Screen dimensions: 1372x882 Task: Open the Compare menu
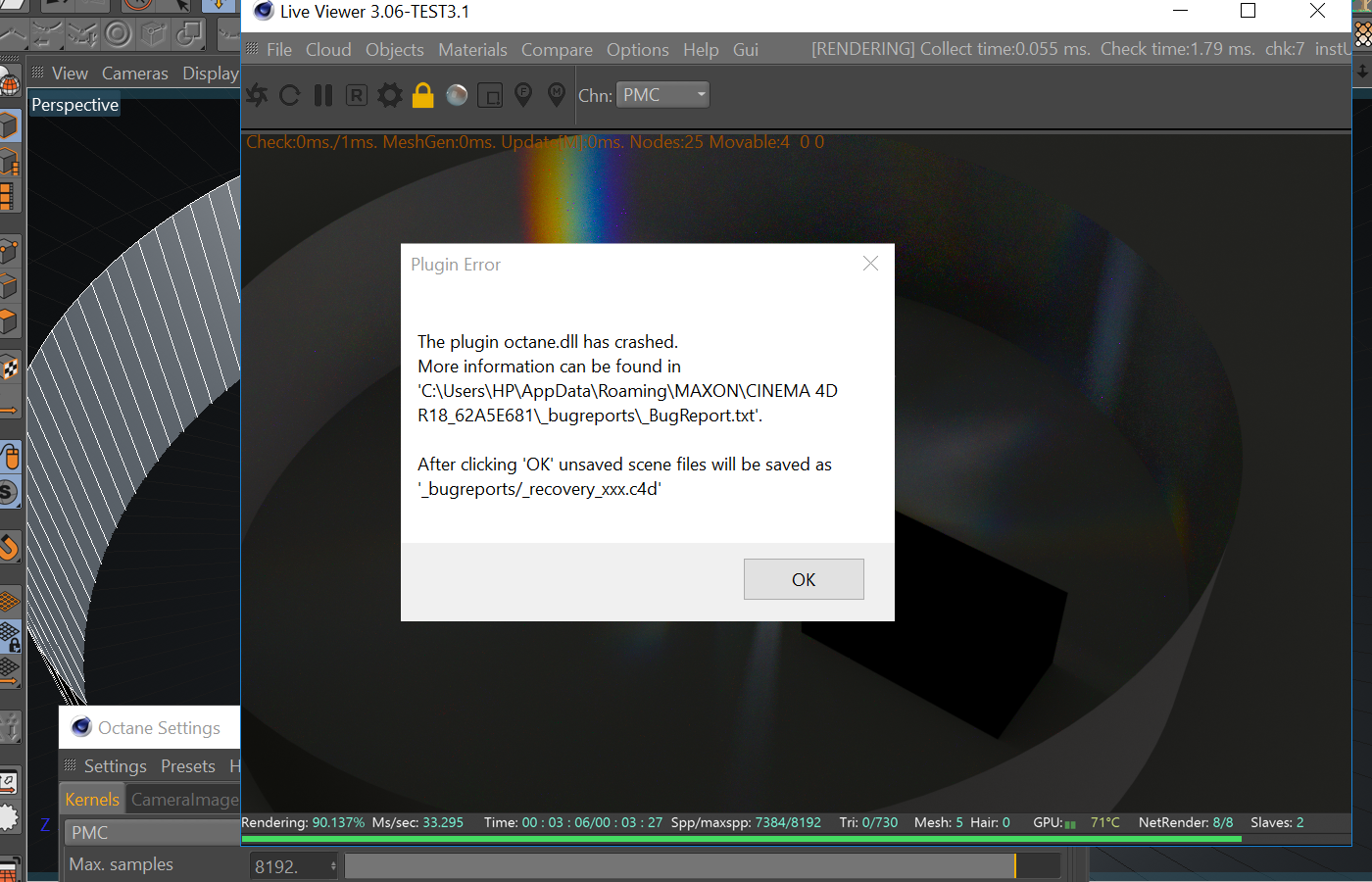click(557, 50)
